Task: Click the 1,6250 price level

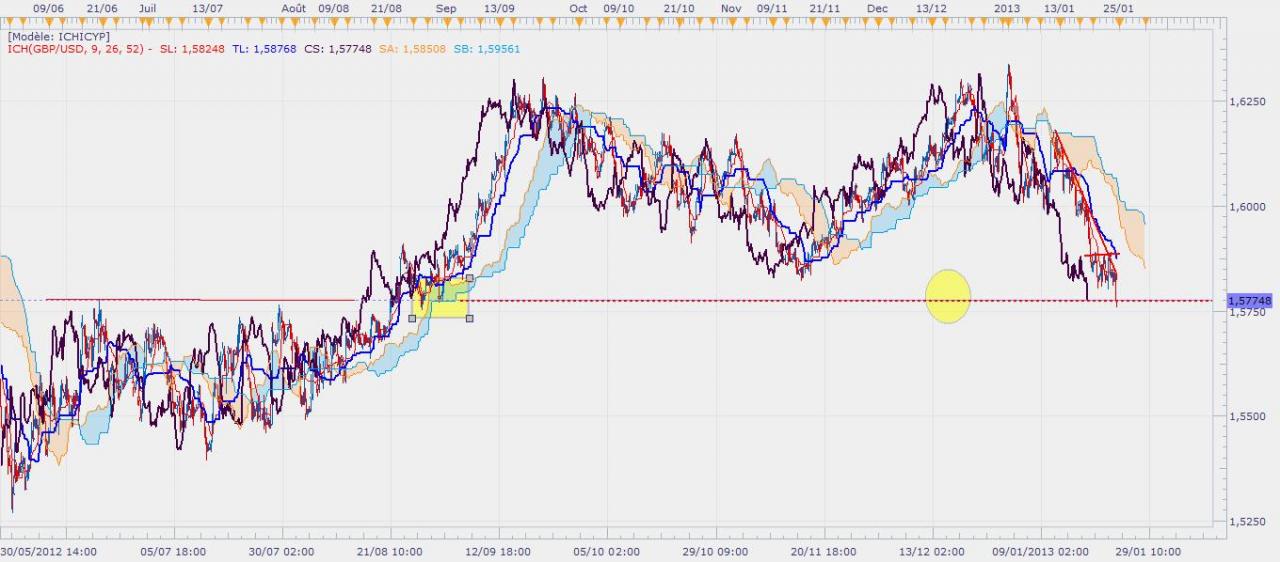Action: [1246, 102]
